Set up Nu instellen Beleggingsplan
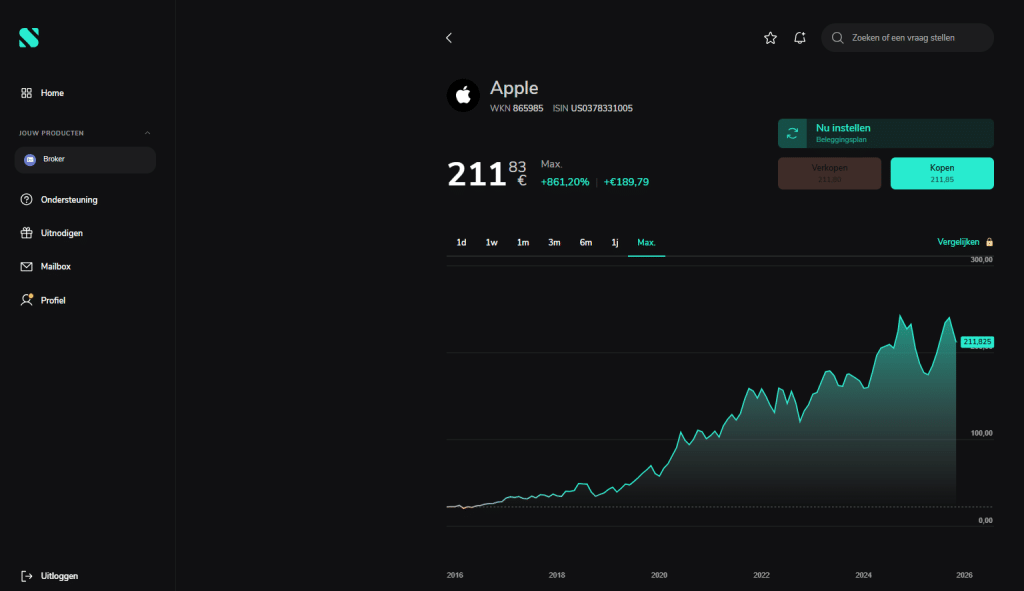The width and height of the screenshot is (1024, 591). point(886,133)
